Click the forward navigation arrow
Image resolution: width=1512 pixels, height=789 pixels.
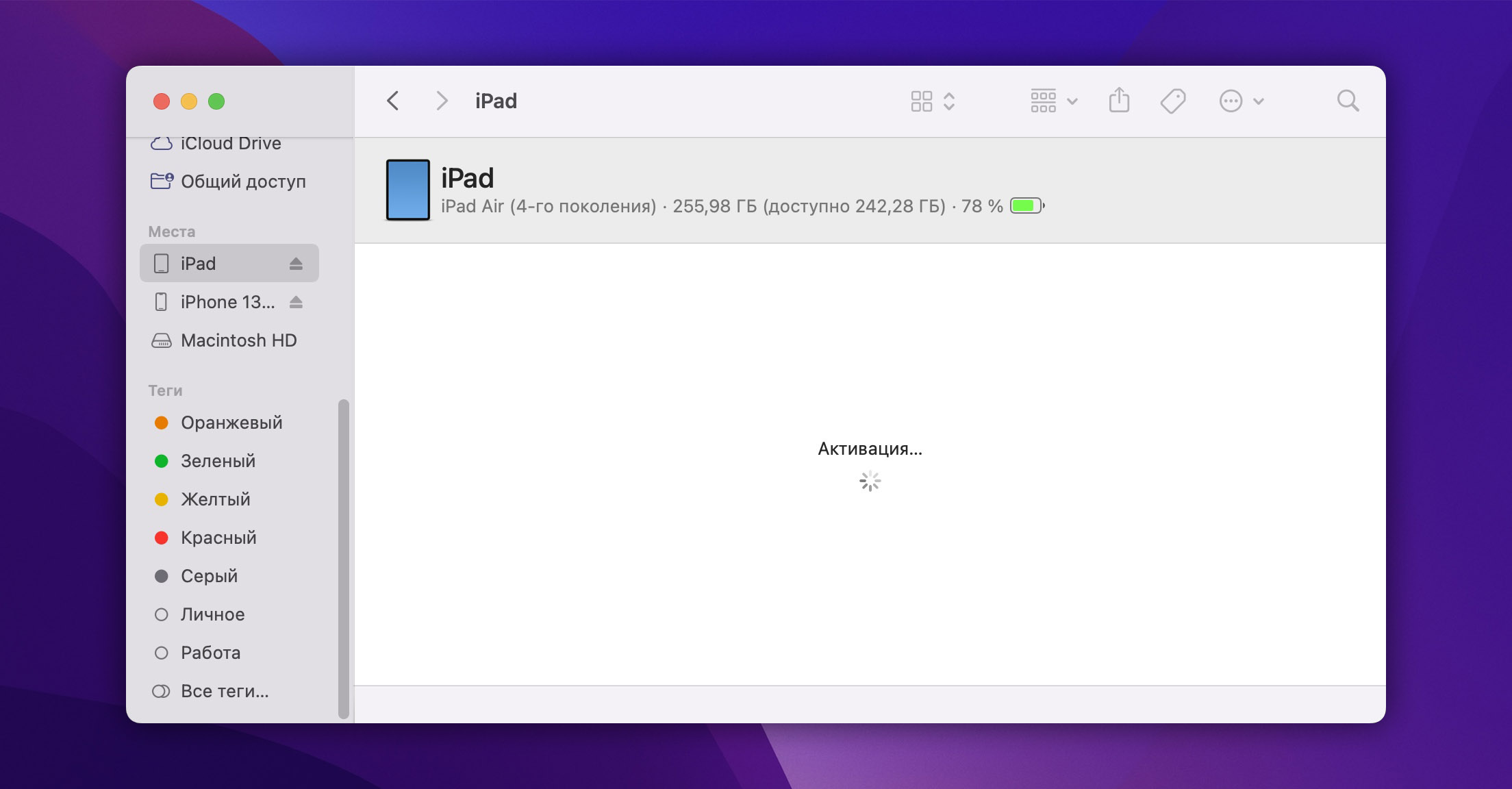click(442, 101)
